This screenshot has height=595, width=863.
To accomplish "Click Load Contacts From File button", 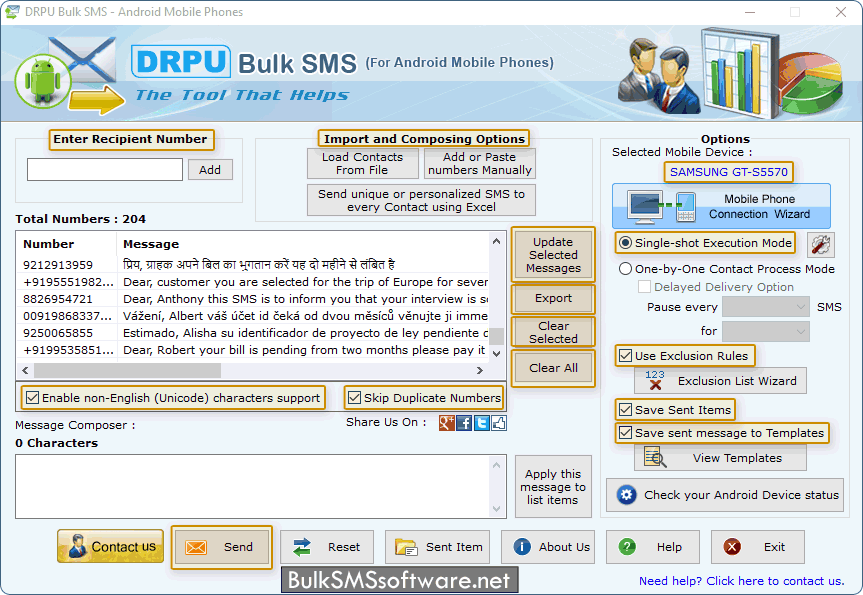I will pos(363,163).
